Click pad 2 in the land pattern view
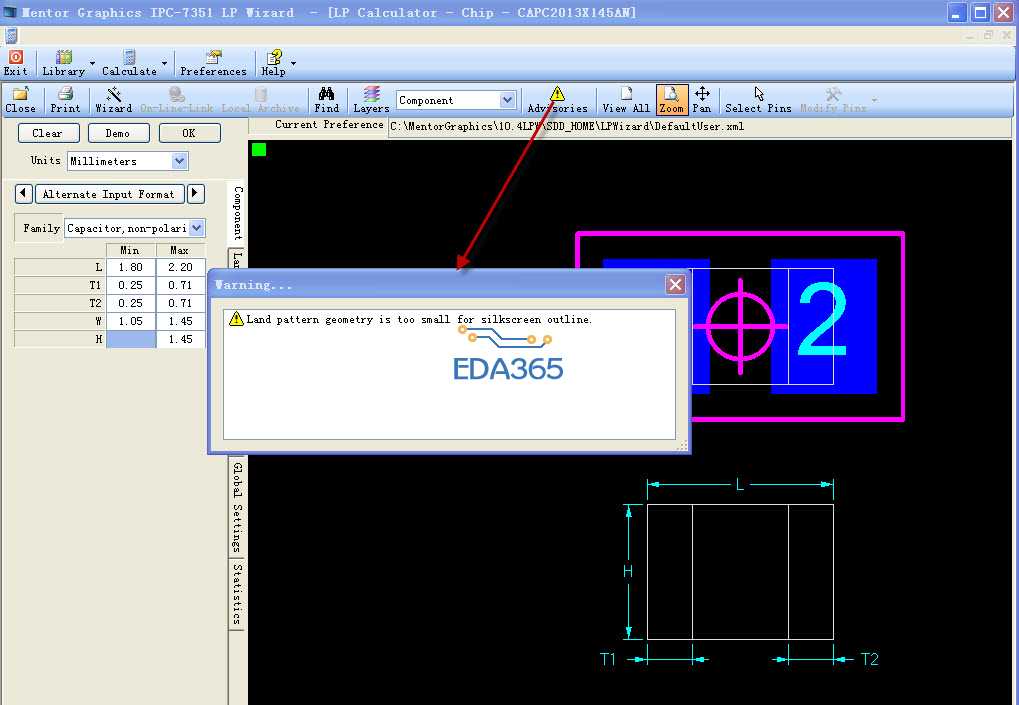The image size is (1019, 705). [823, 326]
